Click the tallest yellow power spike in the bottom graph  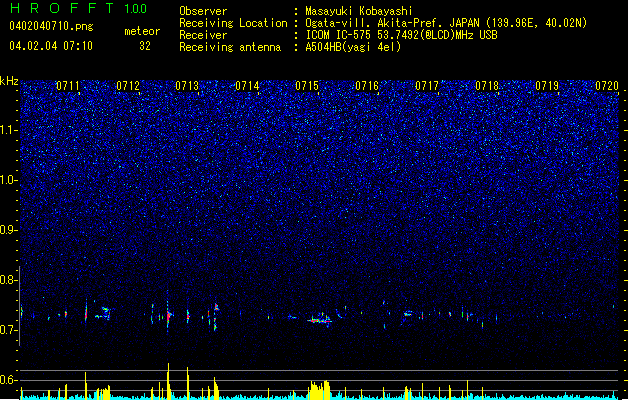coord(168,380)
